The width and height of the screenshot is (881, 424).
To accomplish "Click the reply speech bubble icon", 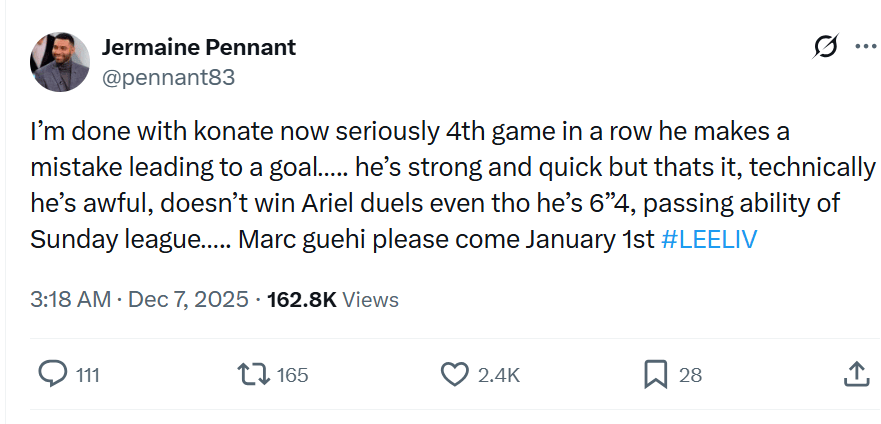I will [x=52, y=374].
